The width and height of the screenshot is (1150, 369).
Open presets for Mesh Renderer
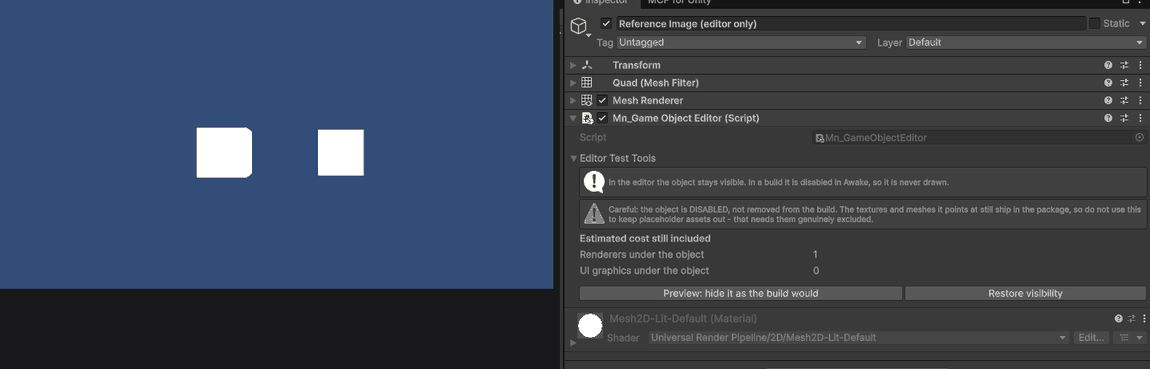point(1124,101)
